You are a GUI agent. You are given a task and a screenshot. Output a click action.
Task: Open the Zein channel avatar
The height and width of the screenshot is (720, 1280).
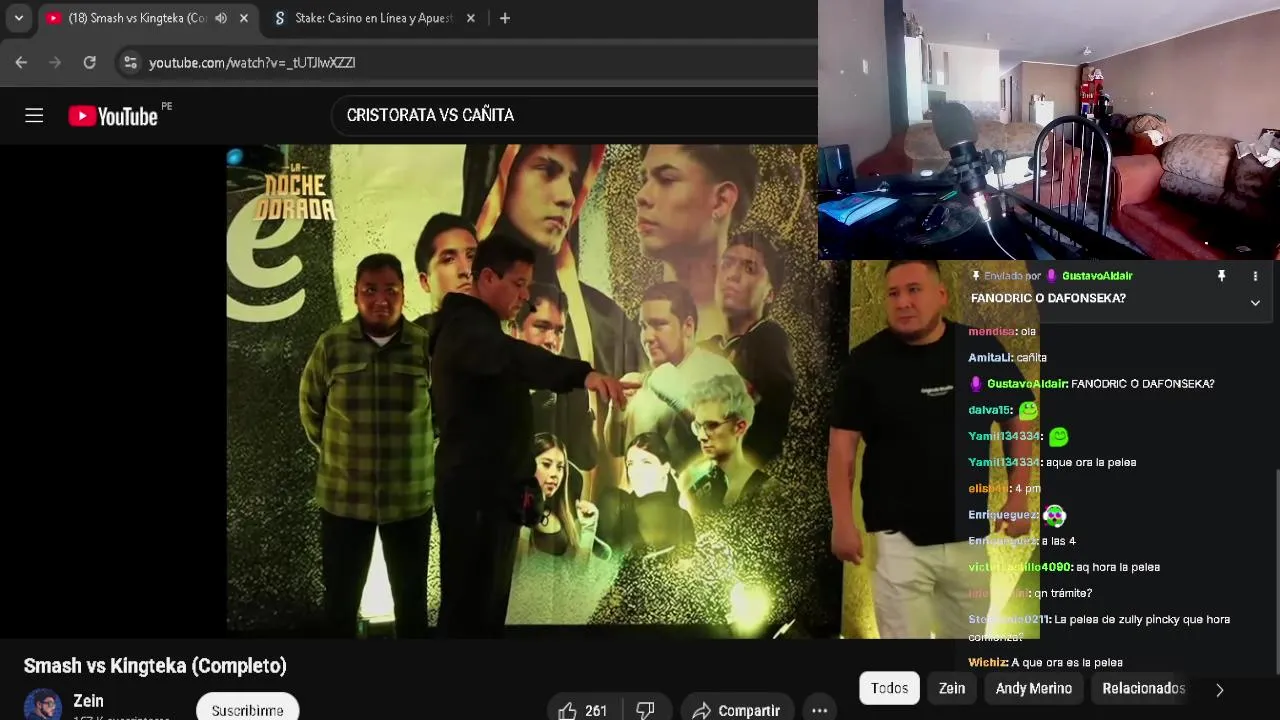click(43, 704)
